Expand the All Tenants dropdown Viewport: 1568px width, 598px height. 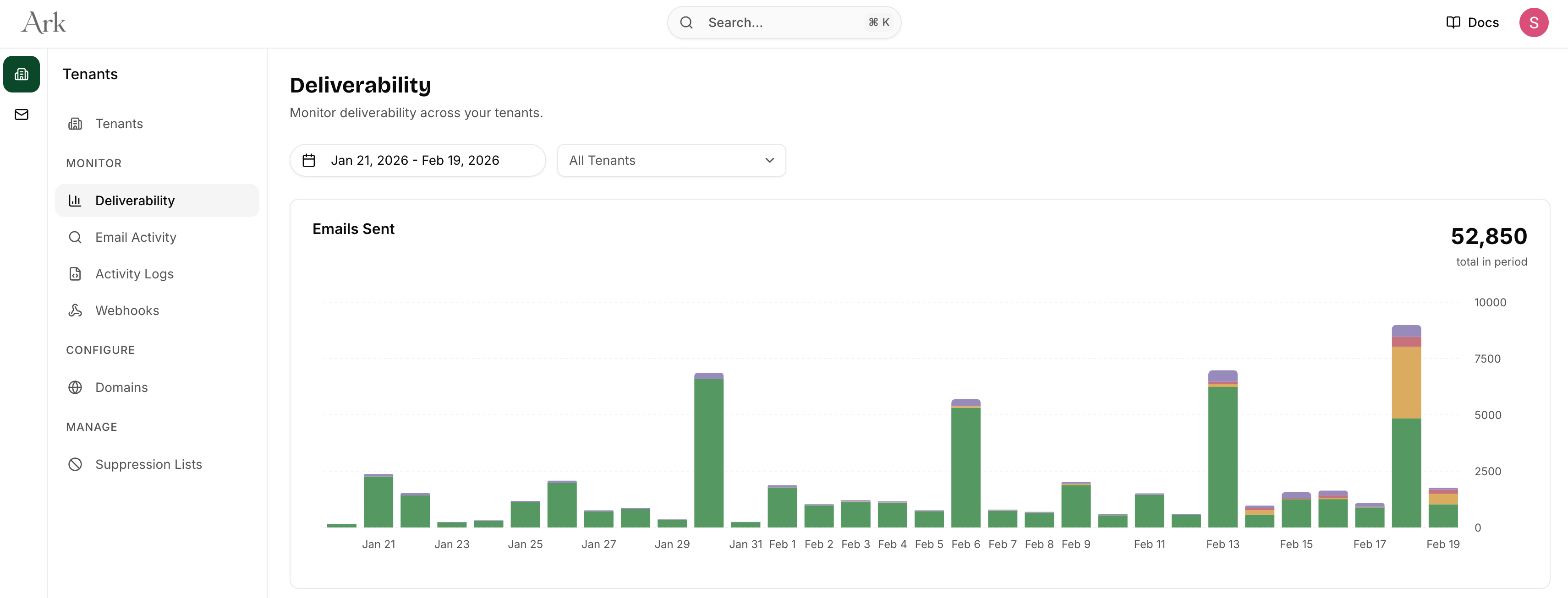pos(670,161)
